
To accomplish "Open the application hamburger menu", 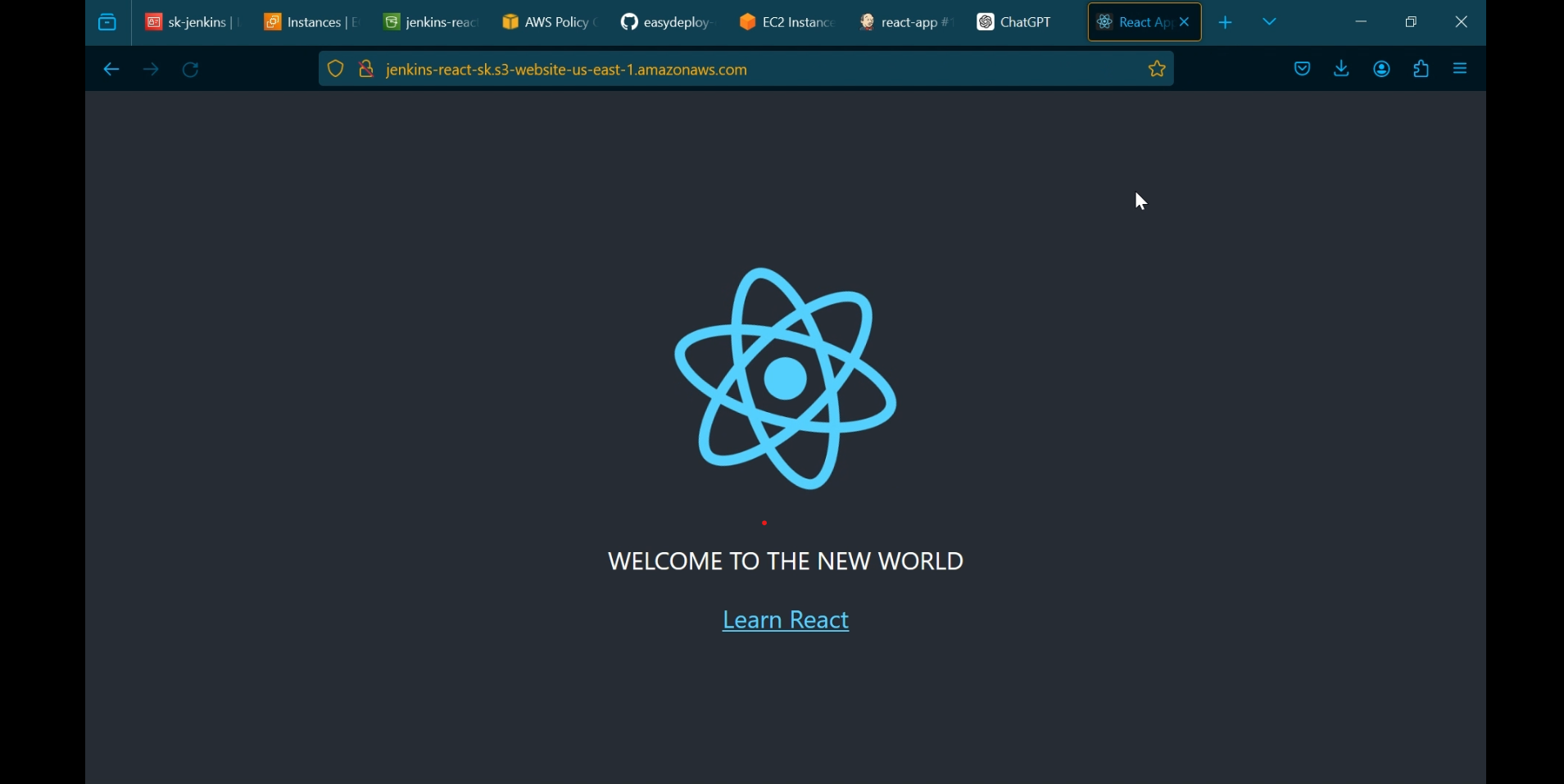I will pyautogui.click(x=1462, y=70).
